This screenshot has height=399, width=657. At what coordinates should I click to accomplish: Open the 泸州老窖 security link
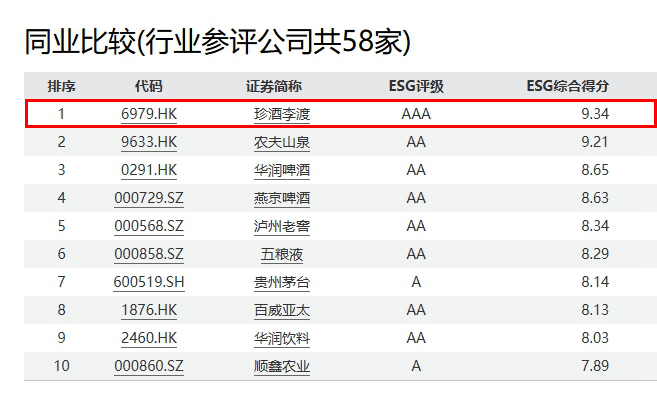coord(282,226)
